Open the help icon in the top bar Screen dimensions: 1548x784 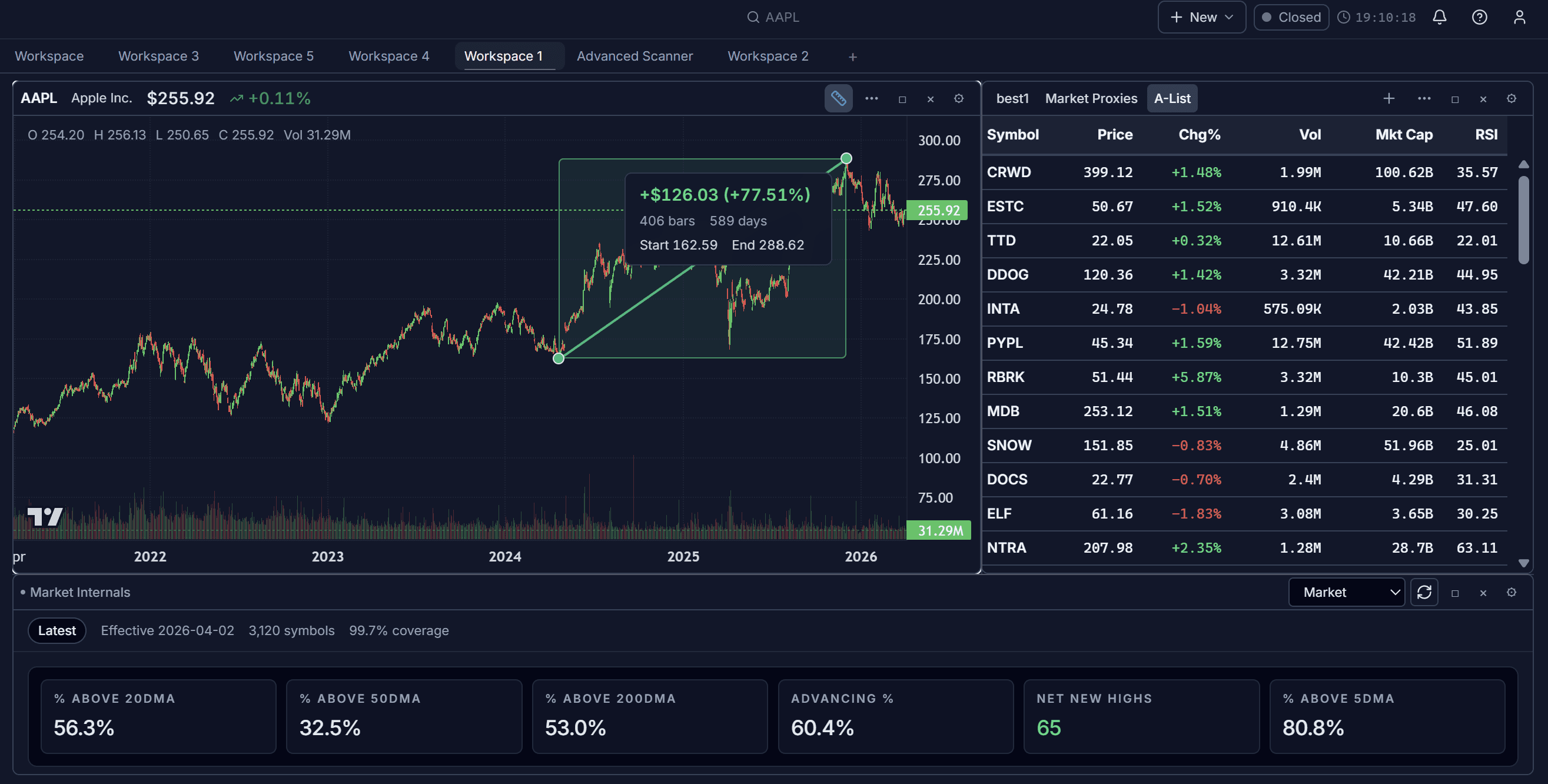(1479, 17)
